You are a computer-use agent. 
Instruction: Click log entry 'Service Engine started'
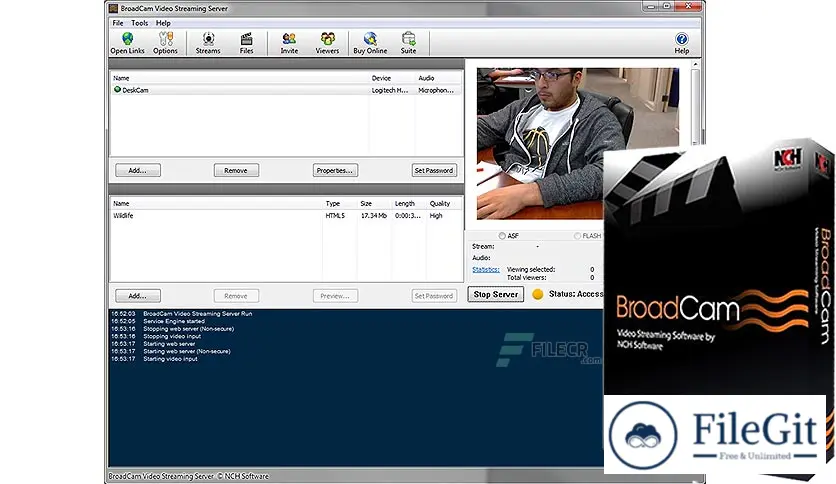(x=174, y=321)
